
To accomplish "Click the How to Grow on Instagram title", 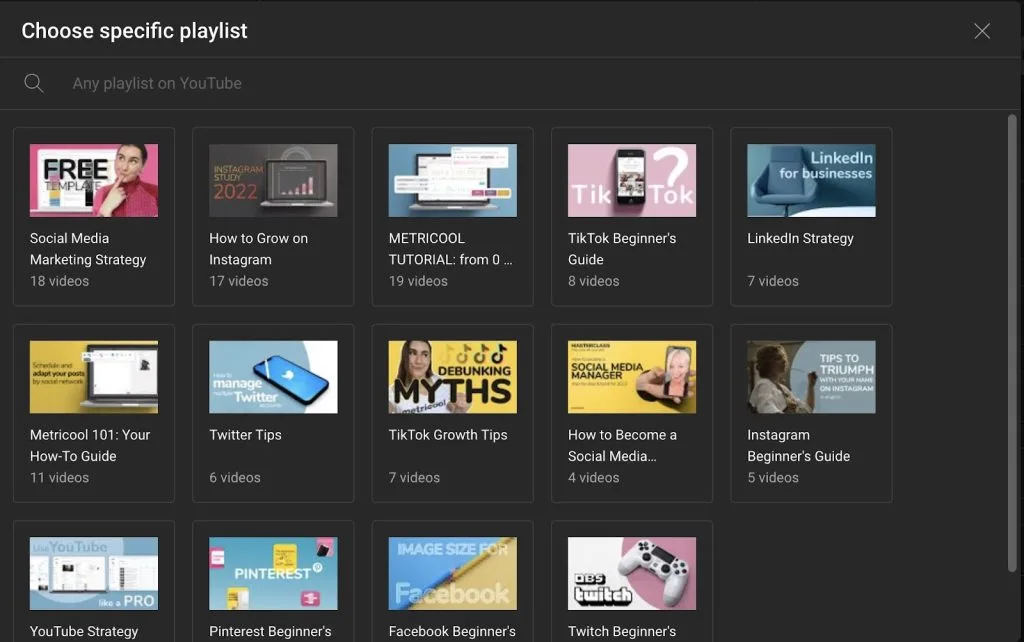I will click(259, 249).
